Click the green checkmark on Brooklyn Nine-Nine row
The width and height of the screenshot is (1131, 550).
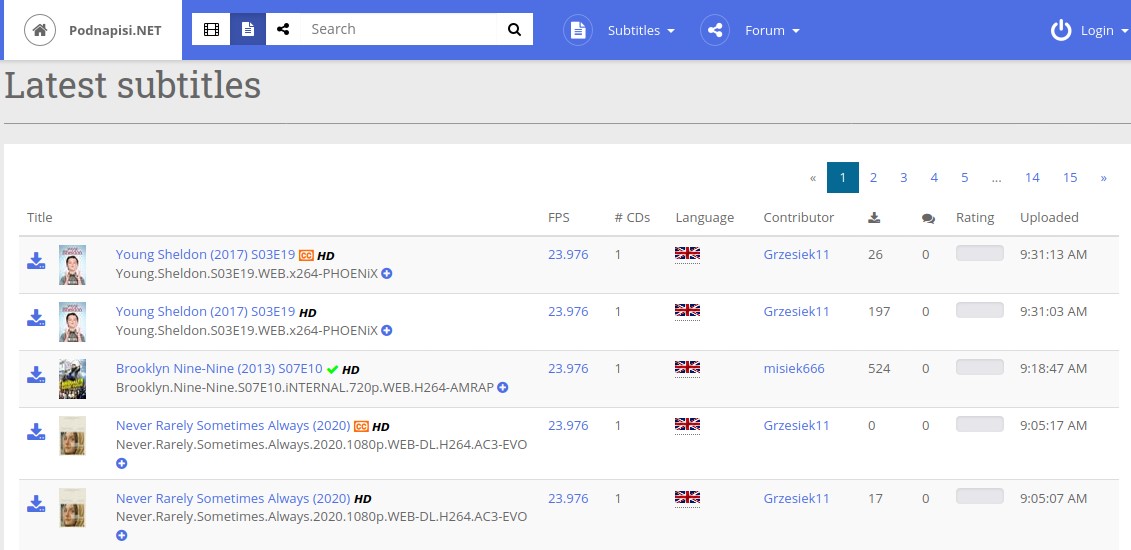pos(332,369)
